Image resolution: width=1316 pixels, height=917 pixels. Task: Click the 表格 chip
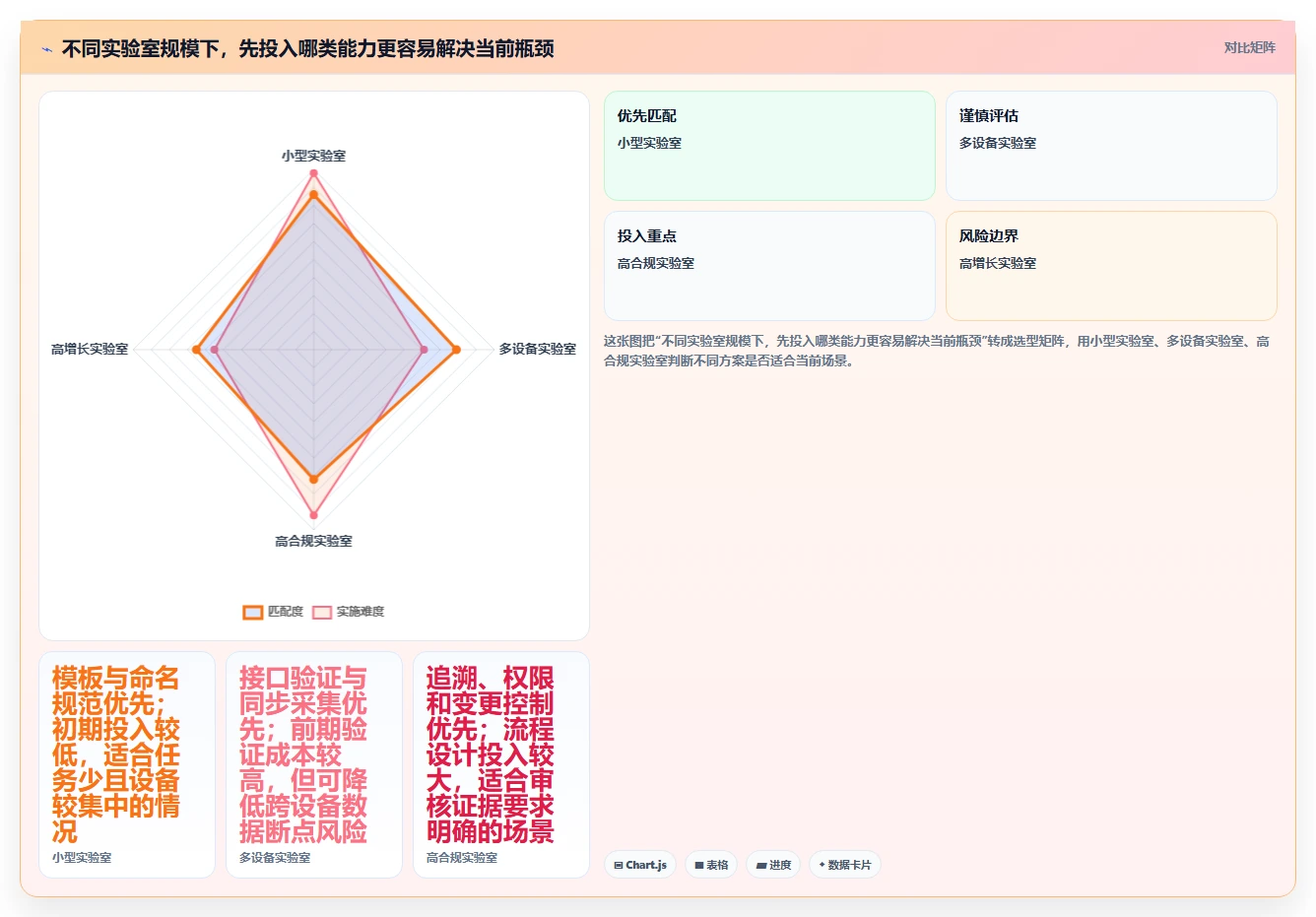click(711, 865)
